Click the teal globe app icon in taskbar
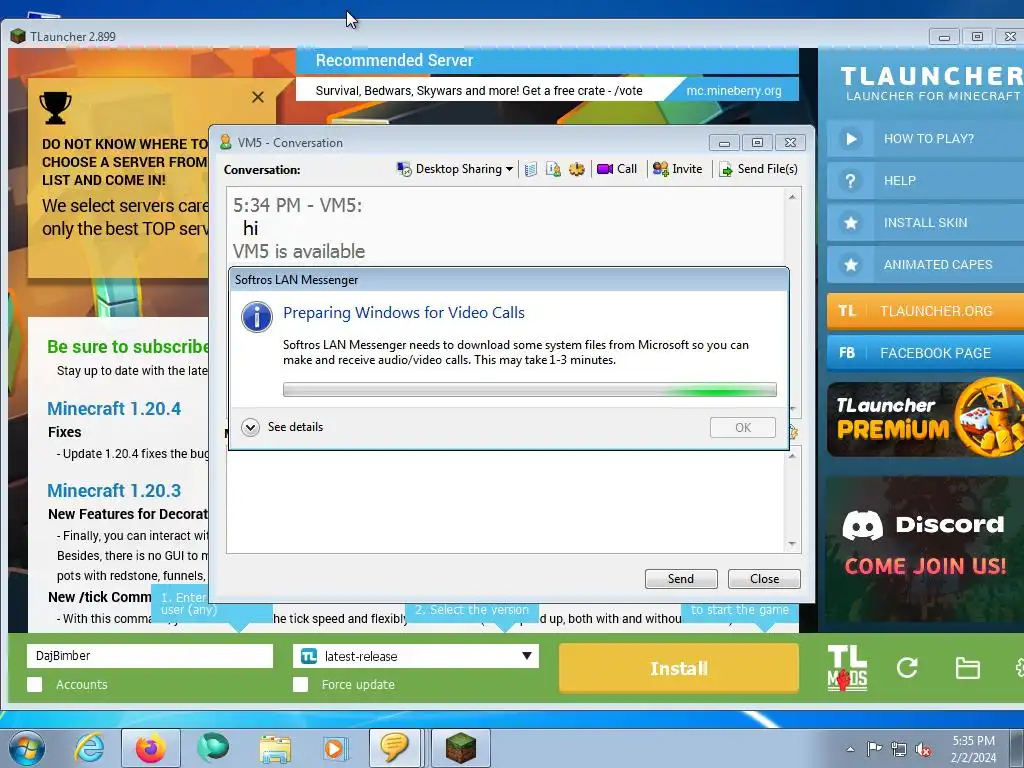 click(x=213, y=748)
